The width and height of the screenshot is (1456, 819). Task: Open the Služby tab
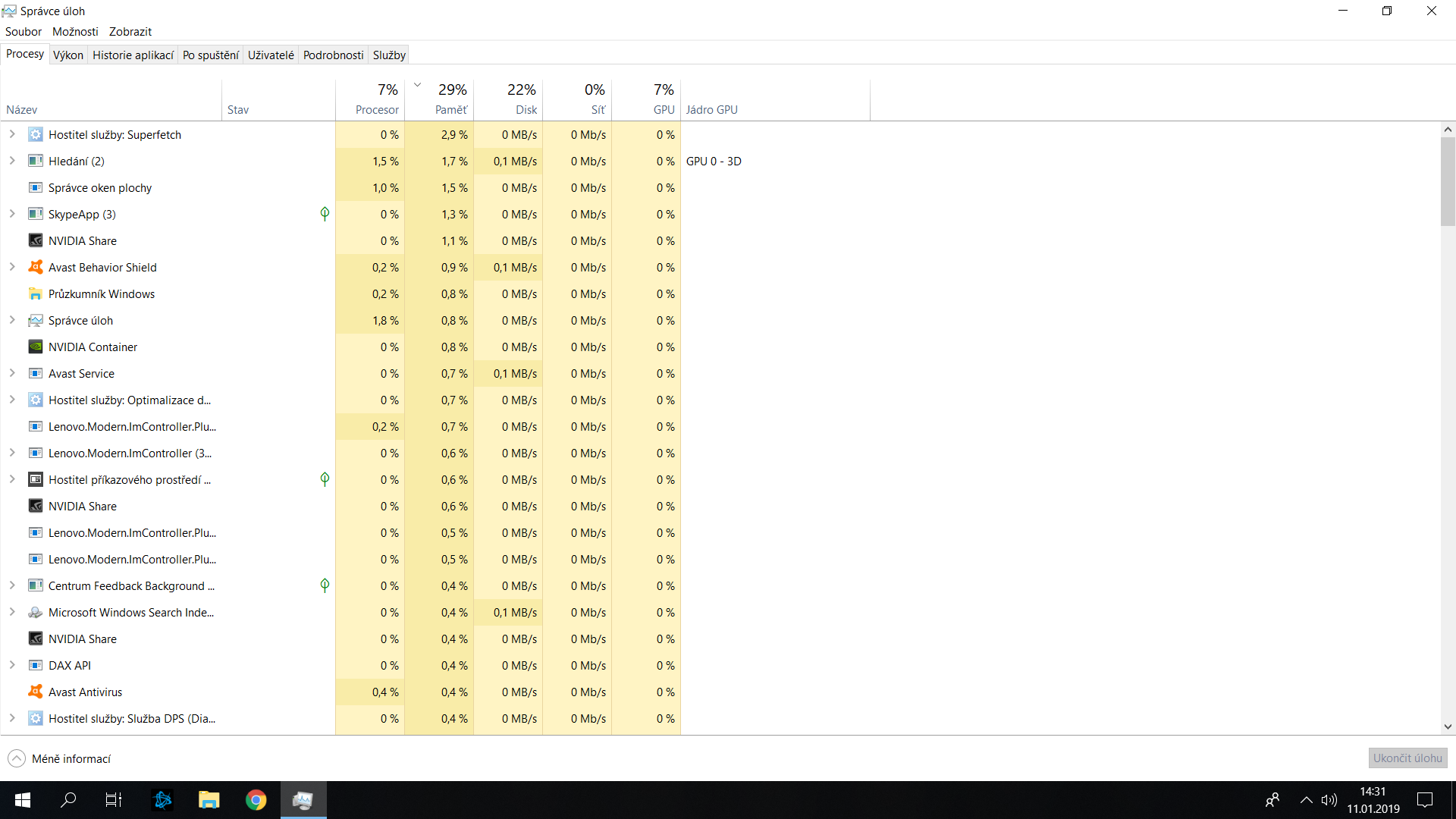click(389, 55)
